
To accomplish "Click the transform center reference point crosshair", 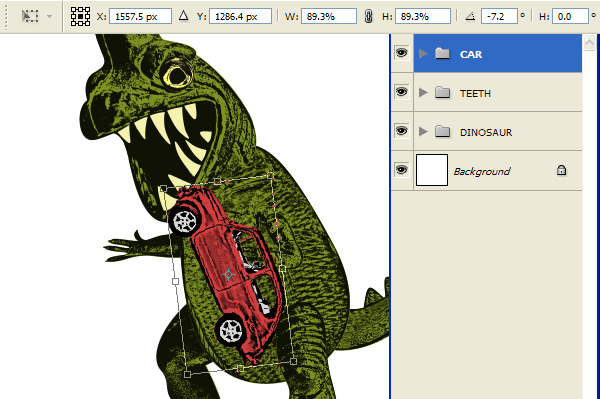I will (x=228, y=274).
